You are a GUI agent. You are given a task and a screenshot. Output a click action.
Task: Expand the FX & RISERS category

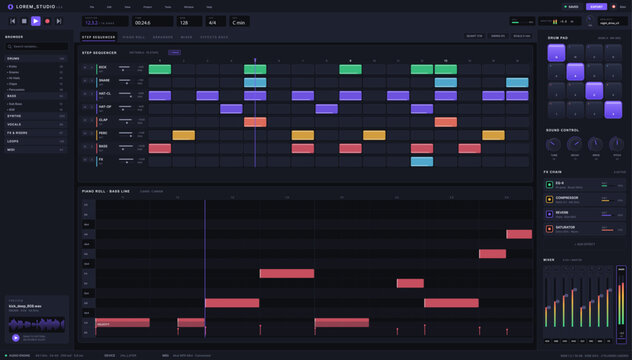(36, 133)
